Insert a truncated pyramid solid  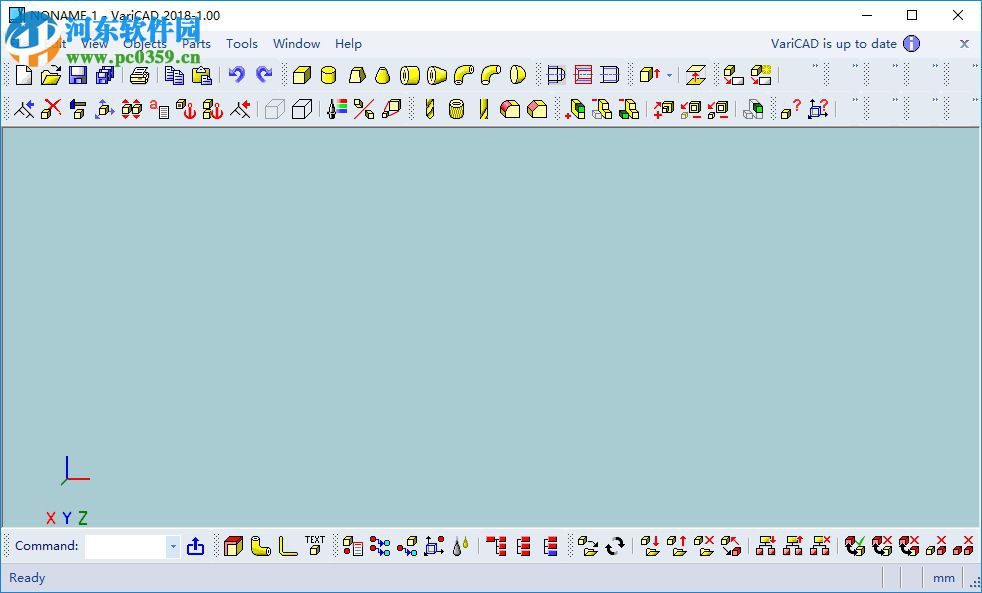356,75
